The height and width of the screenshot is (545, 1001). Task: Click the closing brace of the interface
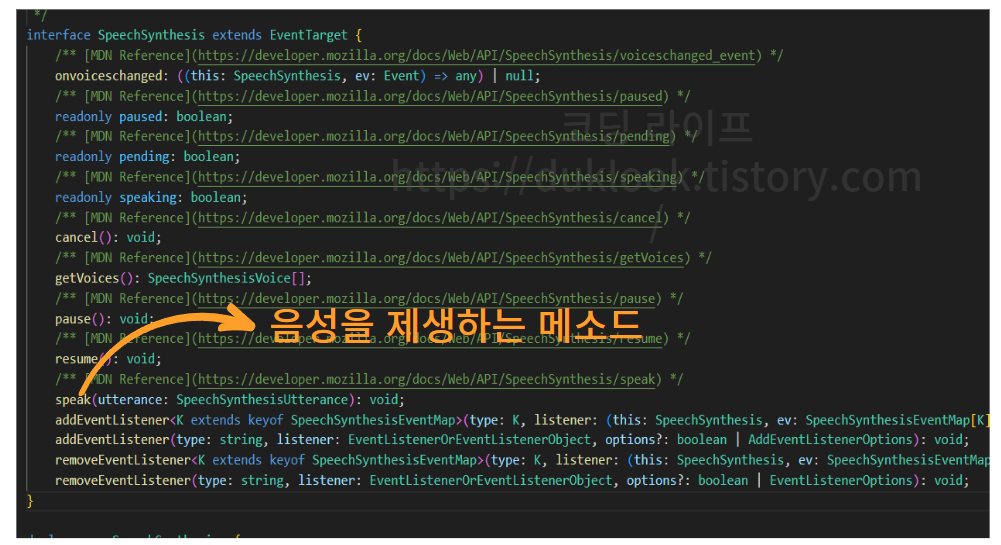[30, 502]
